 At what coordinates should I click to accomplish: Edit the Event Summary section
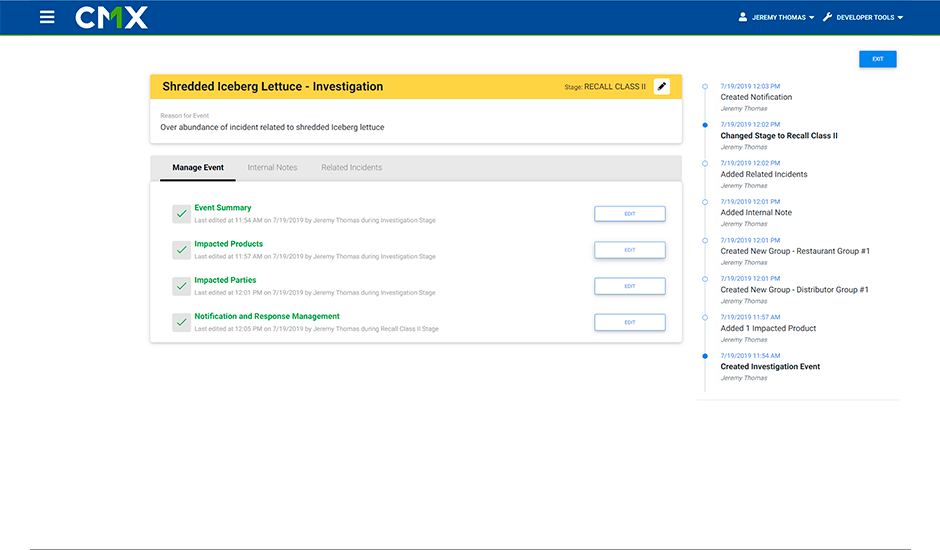629,214
